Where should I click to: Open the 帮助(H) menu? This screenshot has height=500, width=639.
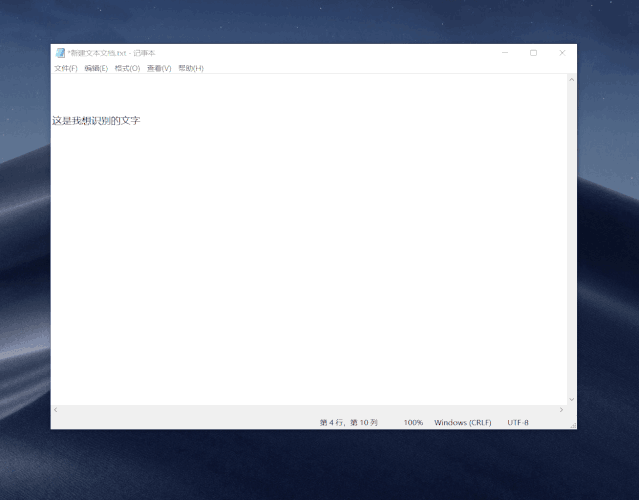pyautogui.click(x=191, y=68)
